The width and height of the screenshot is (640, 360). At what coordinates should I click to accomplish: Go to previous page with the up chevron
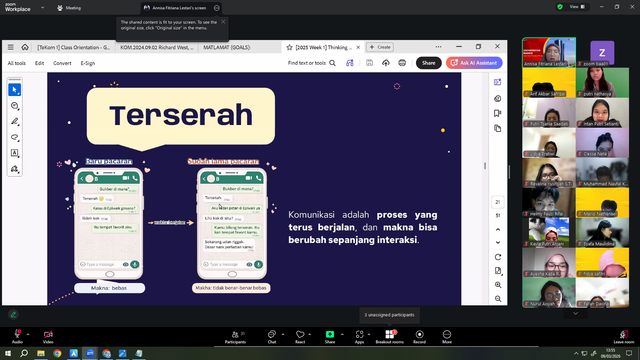[498, 230]
